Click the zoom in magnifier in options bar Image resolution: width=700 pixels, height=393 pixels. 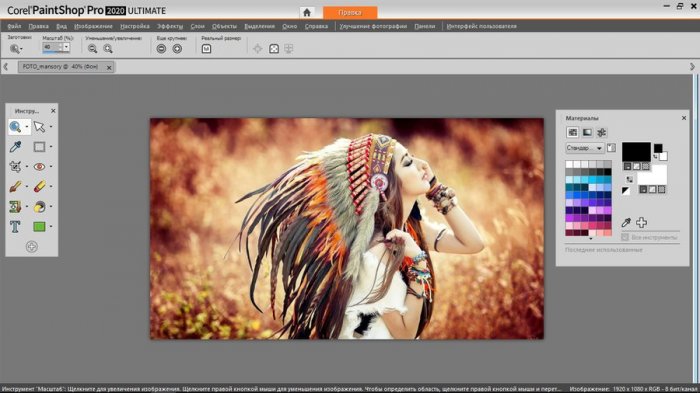click(108, 49)
